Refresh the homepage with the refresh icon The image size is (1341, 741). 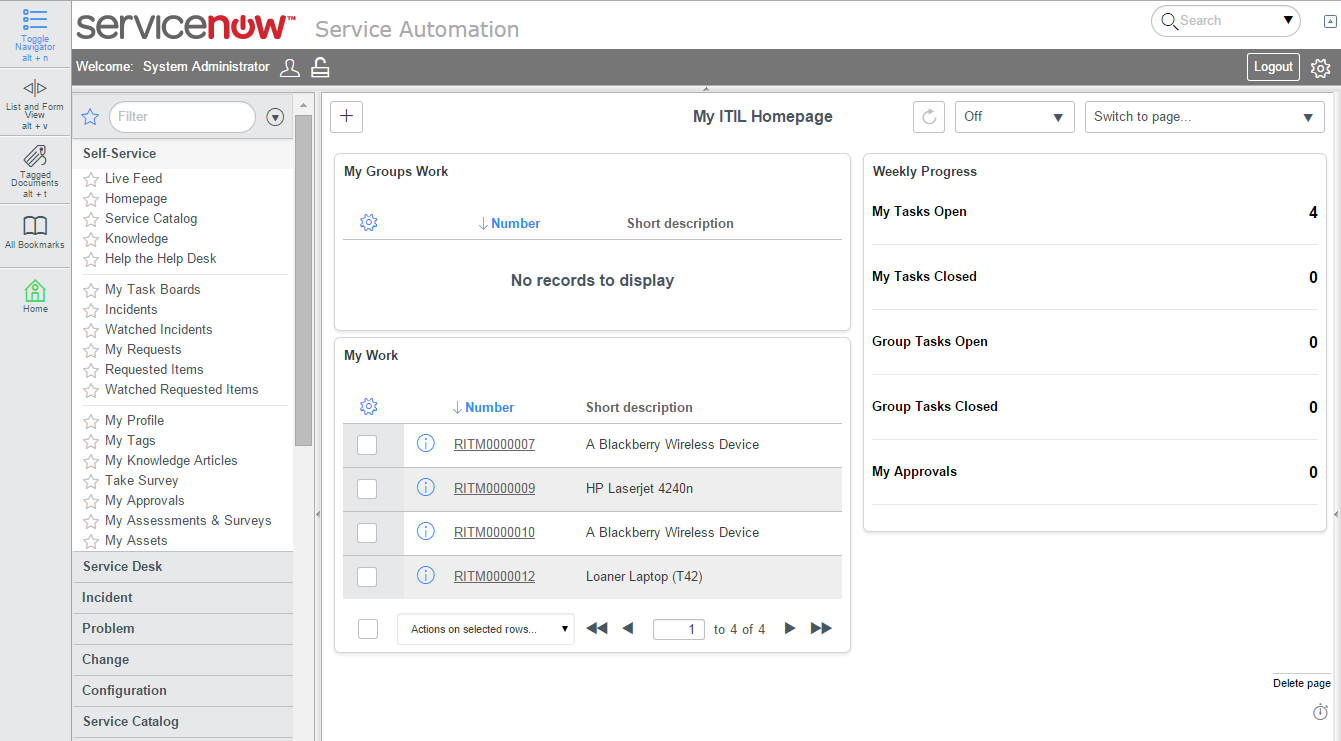tap(929, 117)
